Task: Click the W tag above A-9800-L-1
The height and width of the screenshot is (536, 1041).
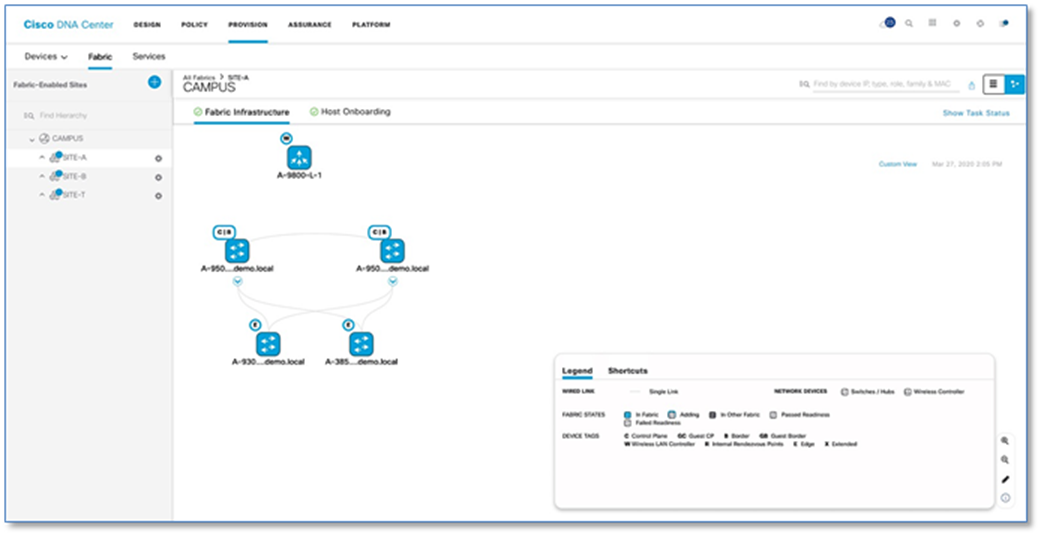Action: [286, 138]
